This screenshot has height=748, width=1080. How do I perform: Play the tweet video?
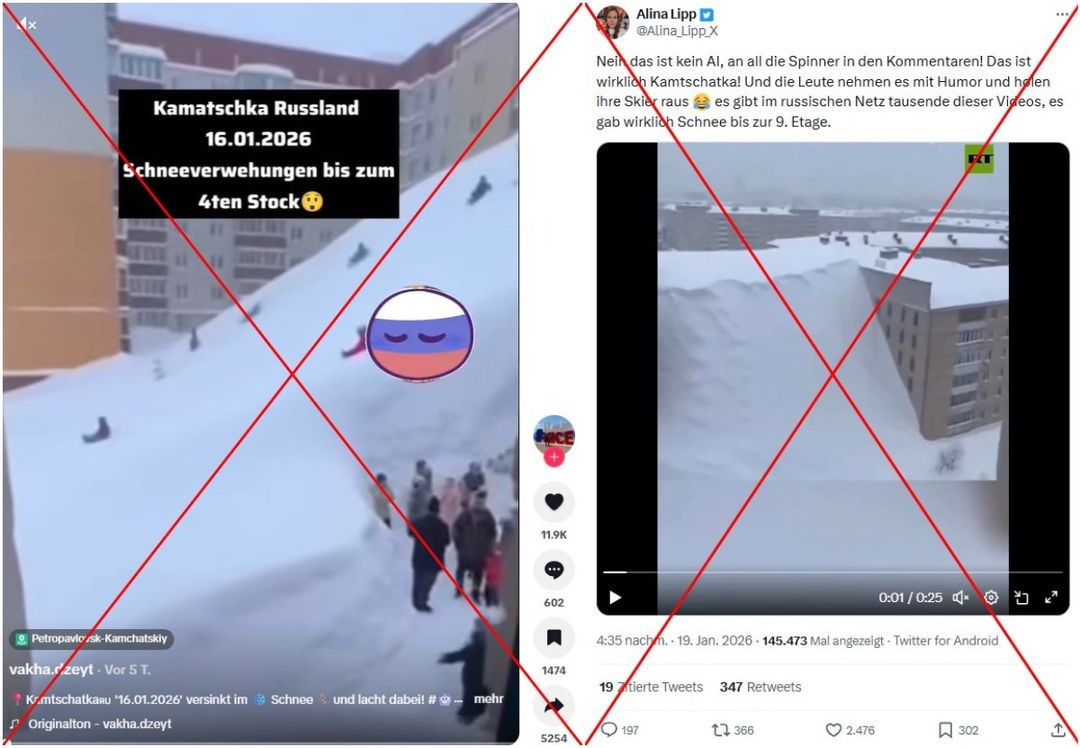615,597
